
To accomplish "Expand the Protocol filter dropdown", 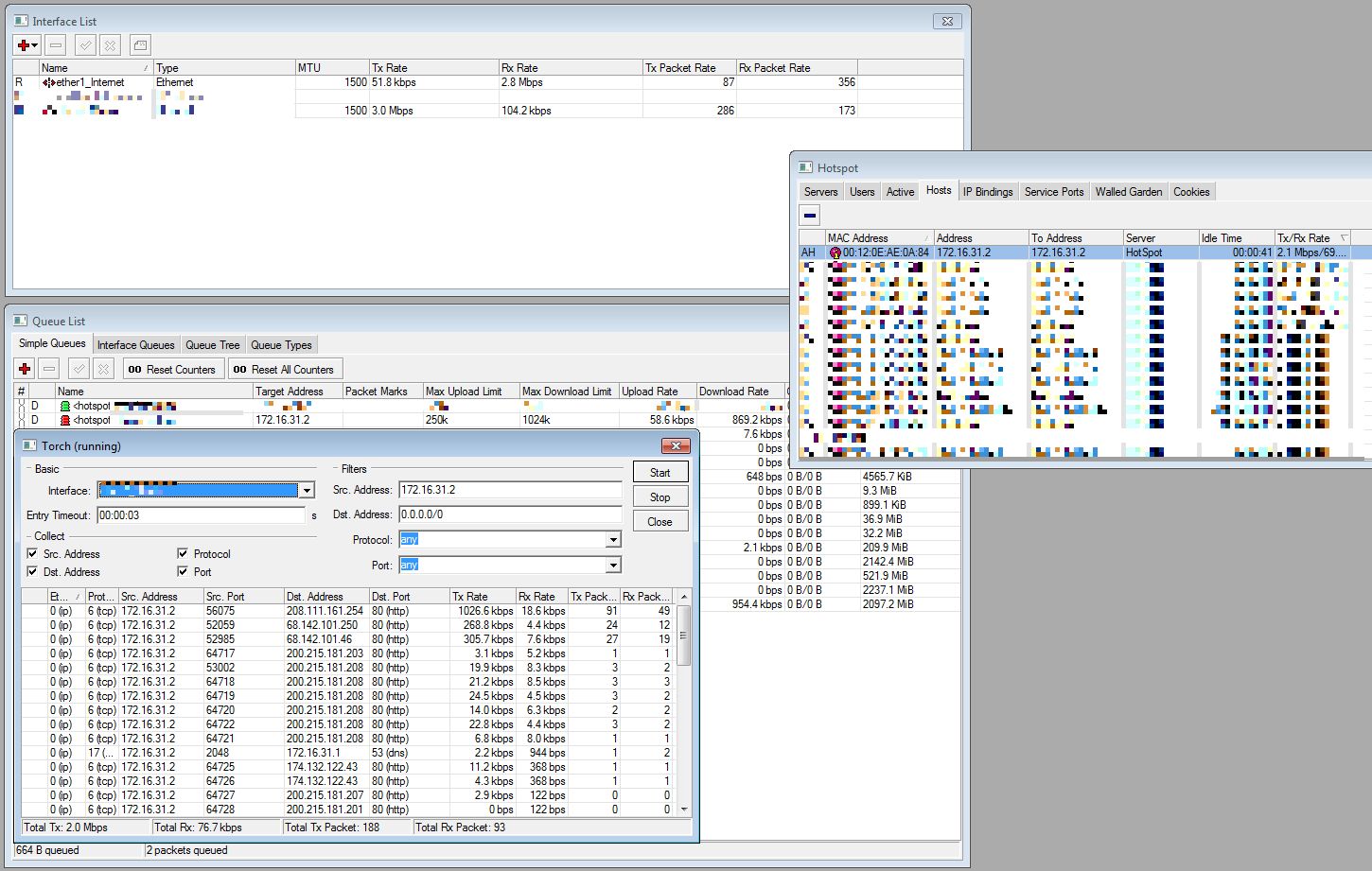I will coord(613,540).
